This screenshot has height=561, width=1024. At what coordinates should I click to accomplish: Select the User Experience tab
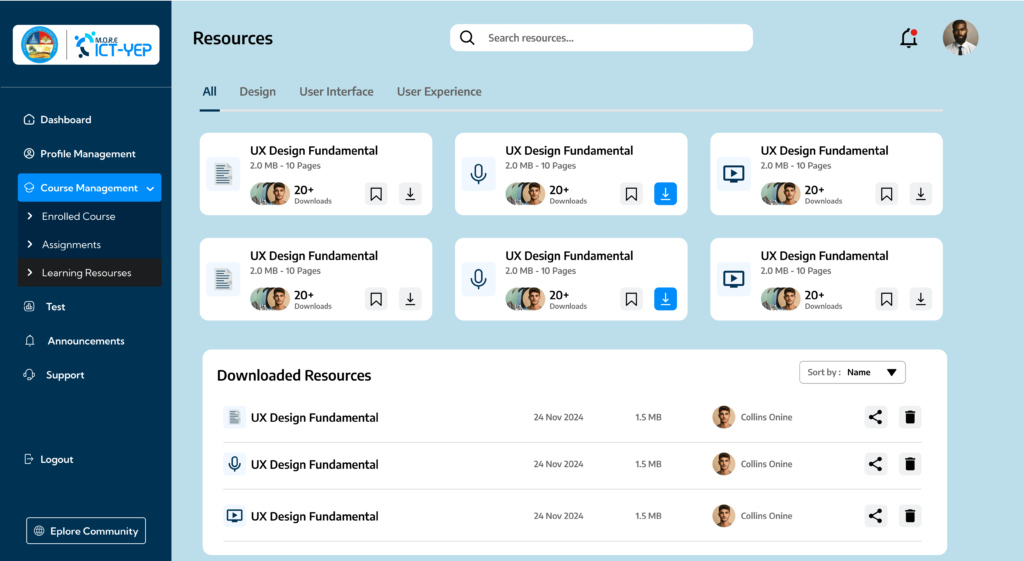pyautogui.click(x=439, y=92)
